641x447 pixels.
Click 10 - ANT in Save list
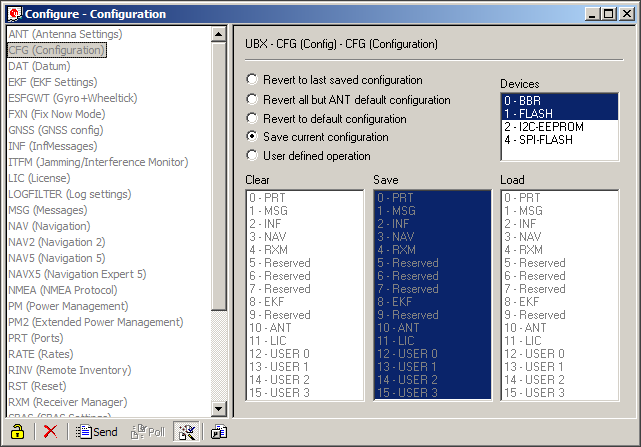tap(433, 328)
